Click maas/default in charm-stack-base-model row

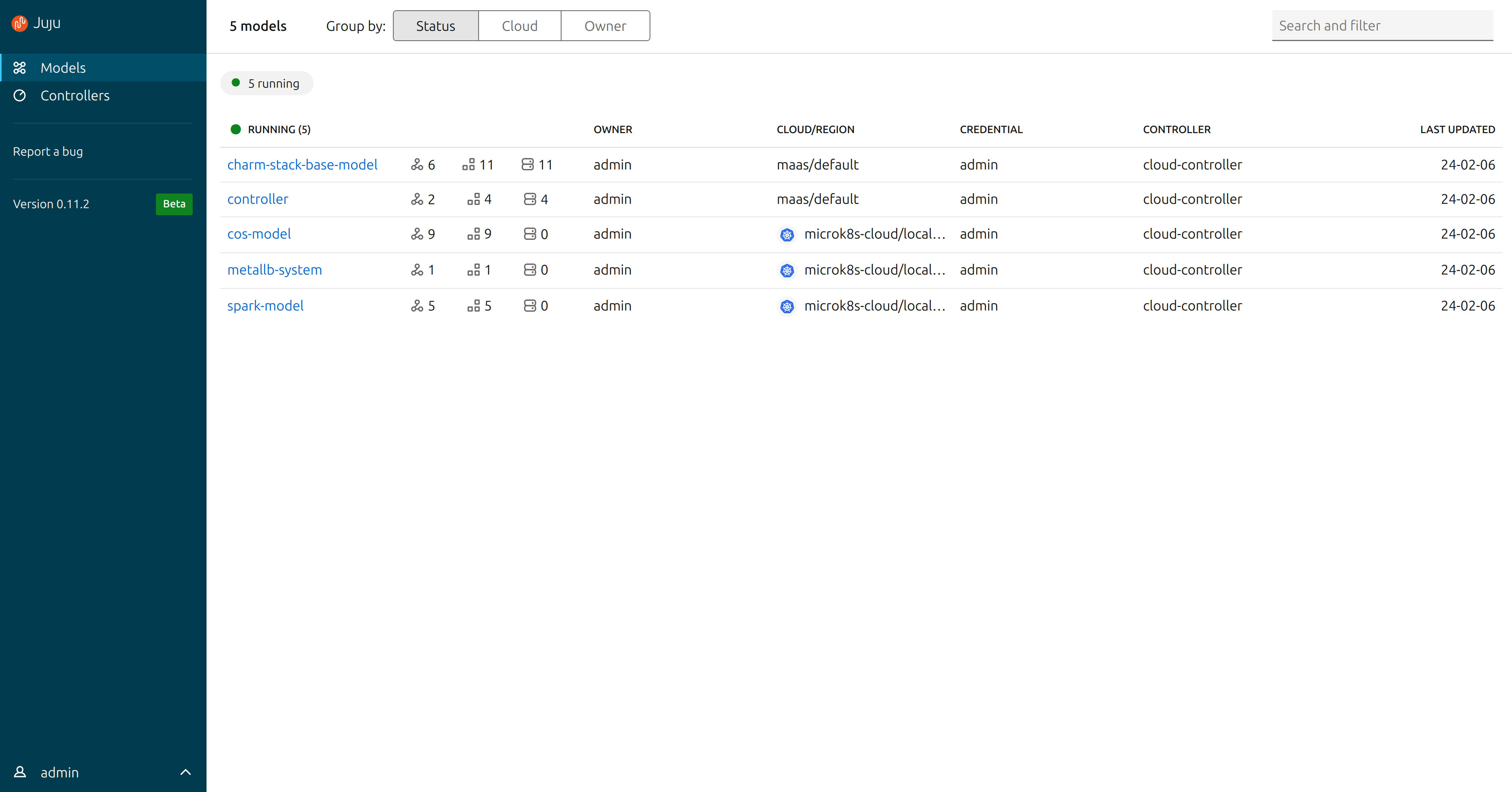[x=817, y=164]
